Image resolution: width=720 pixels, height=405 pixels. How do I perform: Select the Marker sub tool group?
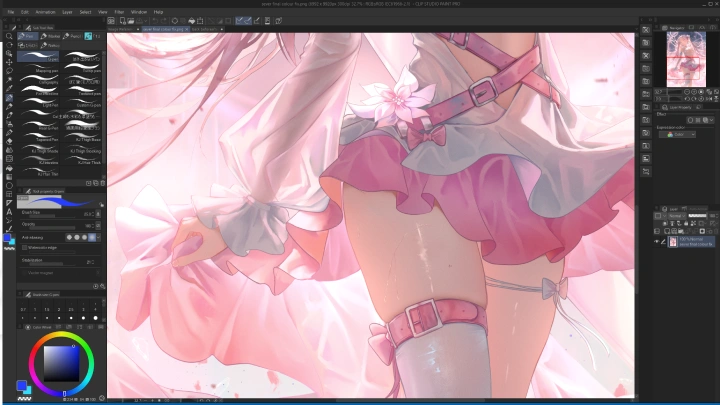pyautogui.click(x=50, y=36)
